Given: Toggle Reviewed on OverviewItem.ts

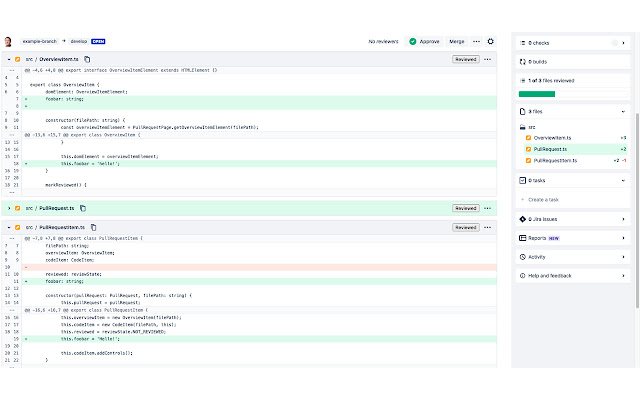Looking at the screenshot, I should click(466, 59).
